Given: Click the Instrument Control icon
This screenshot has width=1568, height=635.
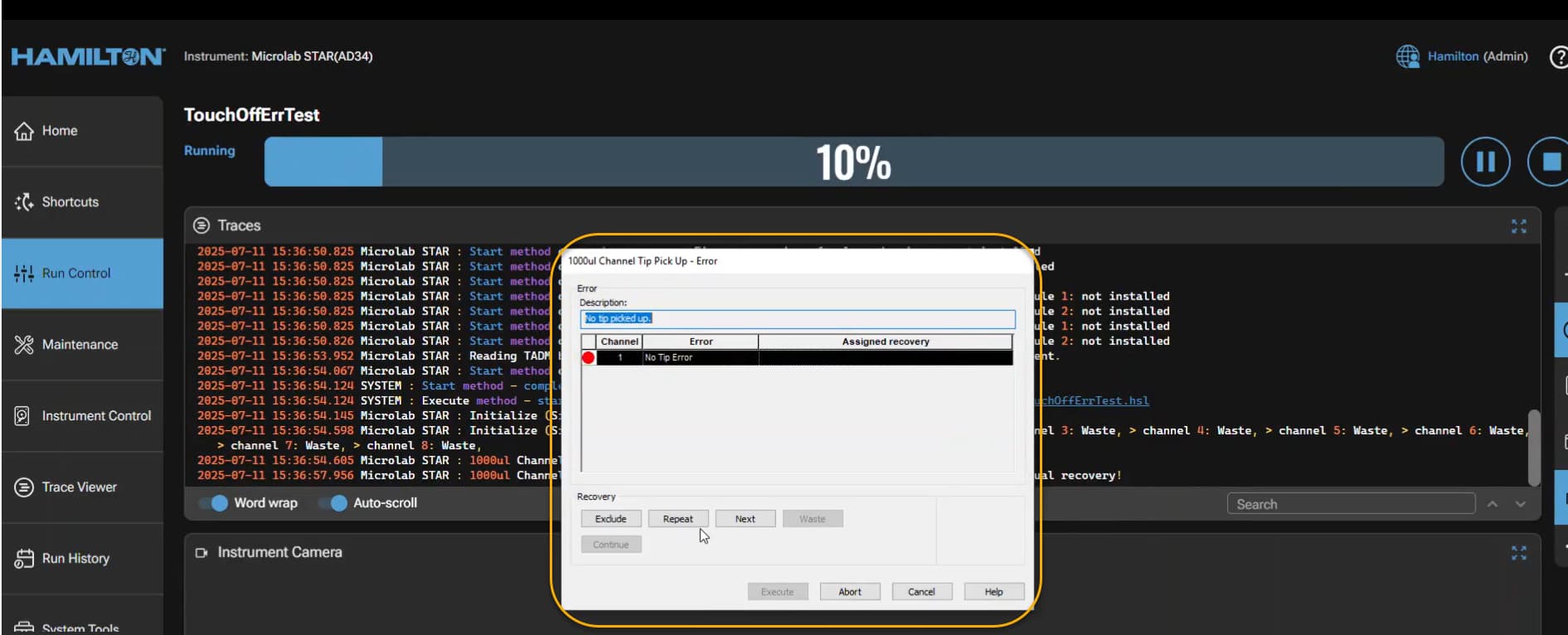Looking at the screenshot, I should tap(22, 415).
